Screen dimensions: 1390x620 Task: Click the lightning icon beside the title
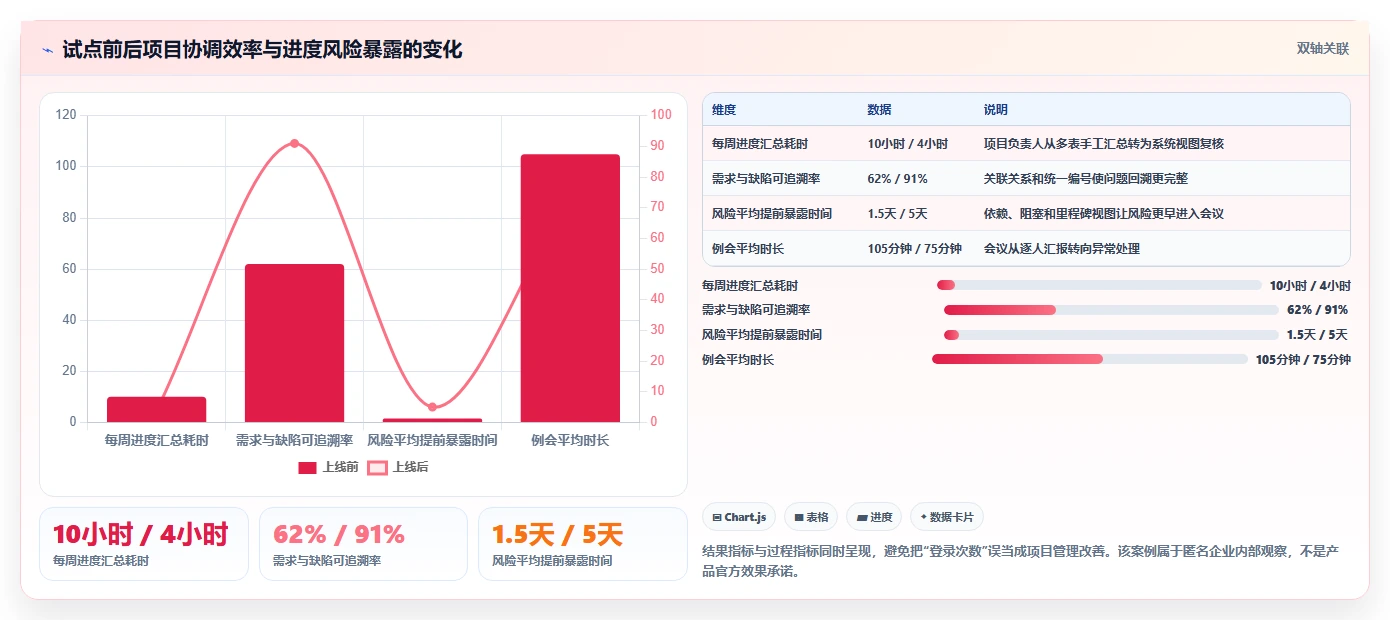[x=47, y=50]
